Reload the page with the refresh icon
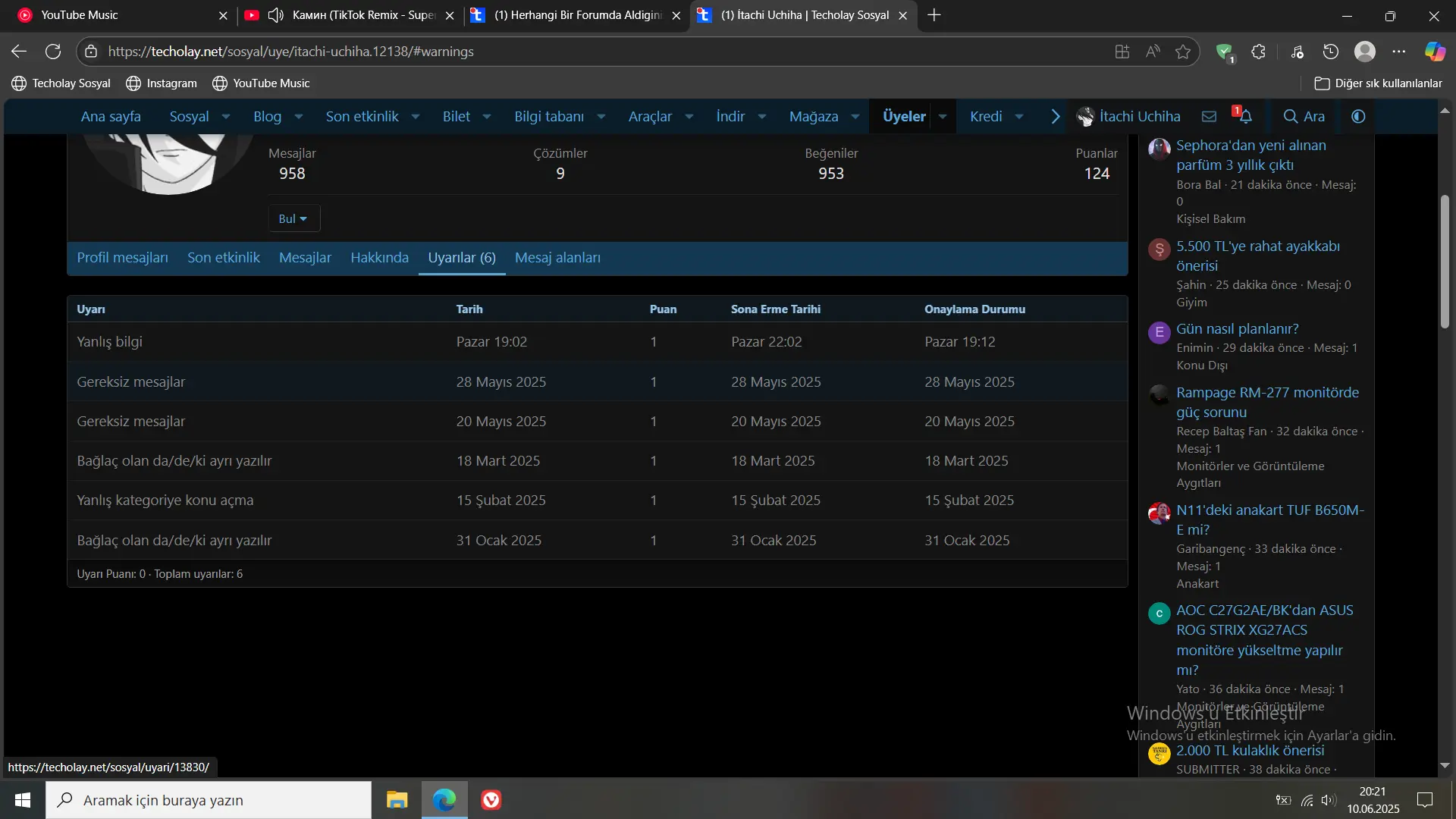This screenshot has width=1456, height=819. [x=53, y=52]
